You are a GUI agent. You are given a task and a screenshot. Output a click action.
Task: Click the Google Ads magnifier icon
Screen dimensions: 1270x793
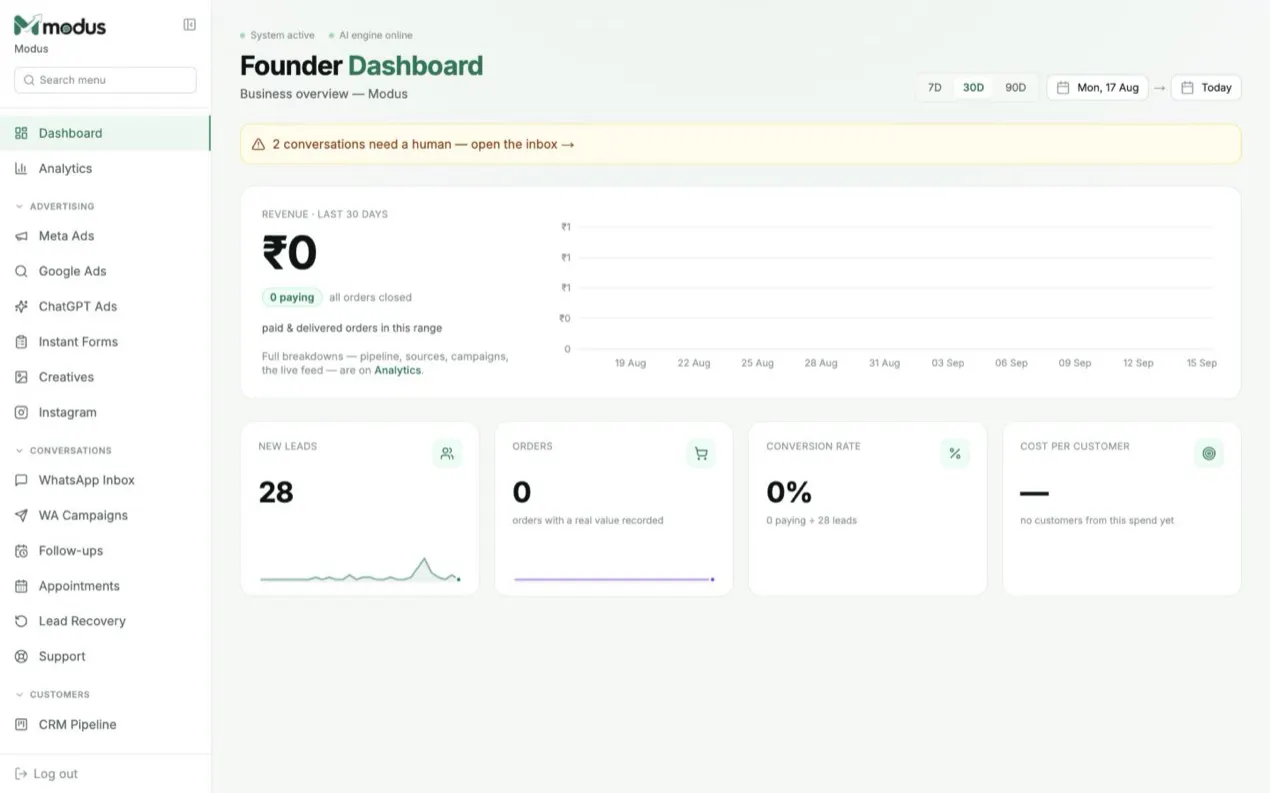(21, 271)
